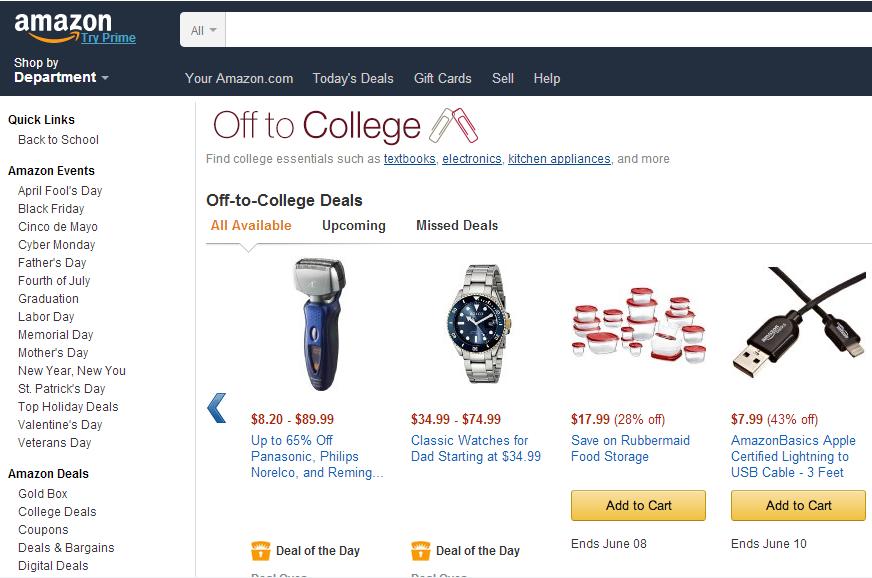Open the textbooks link
Screen dimensions: 872x578
coord(409,159)
